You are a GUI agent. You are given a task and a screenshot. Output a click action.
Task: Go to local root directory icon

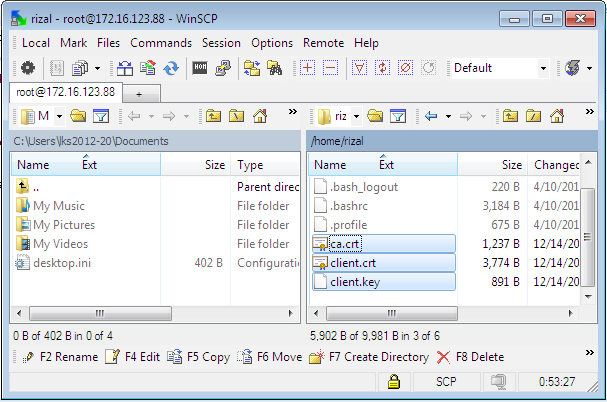[237, 116]
